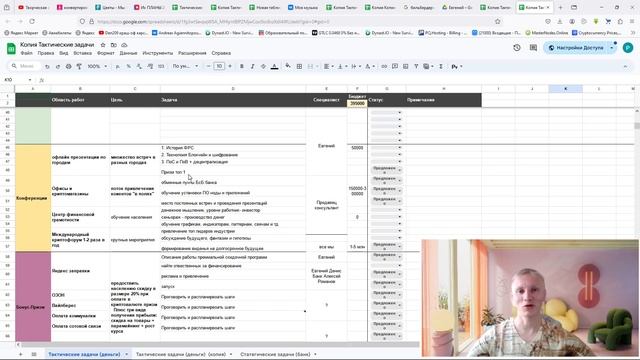Open the Файл menu

click(27, 53)
